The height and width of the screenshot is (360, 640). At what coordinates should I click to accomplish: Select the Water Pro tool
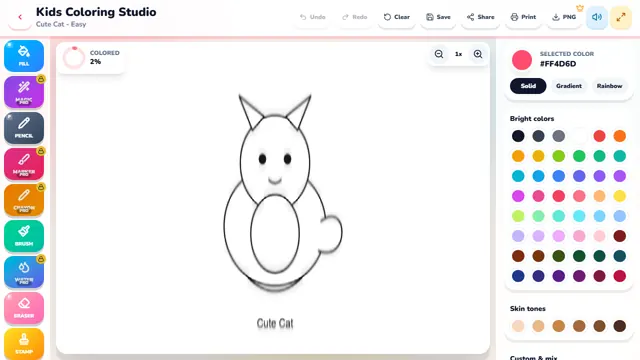[24, 272]
